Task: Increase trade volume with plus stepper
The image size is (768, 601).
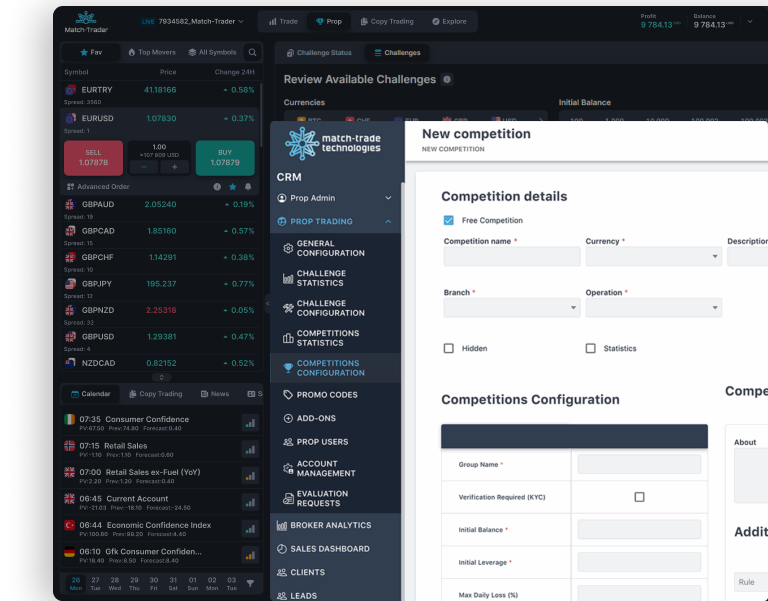Action: [174, 167]
